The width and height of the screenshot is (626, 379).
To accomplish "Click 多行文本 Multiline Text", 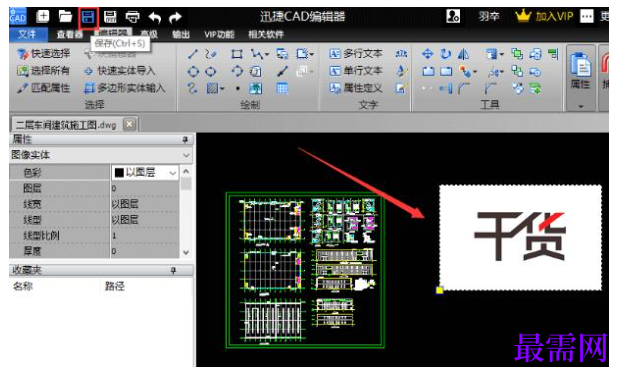I will (x=356, y=54).
